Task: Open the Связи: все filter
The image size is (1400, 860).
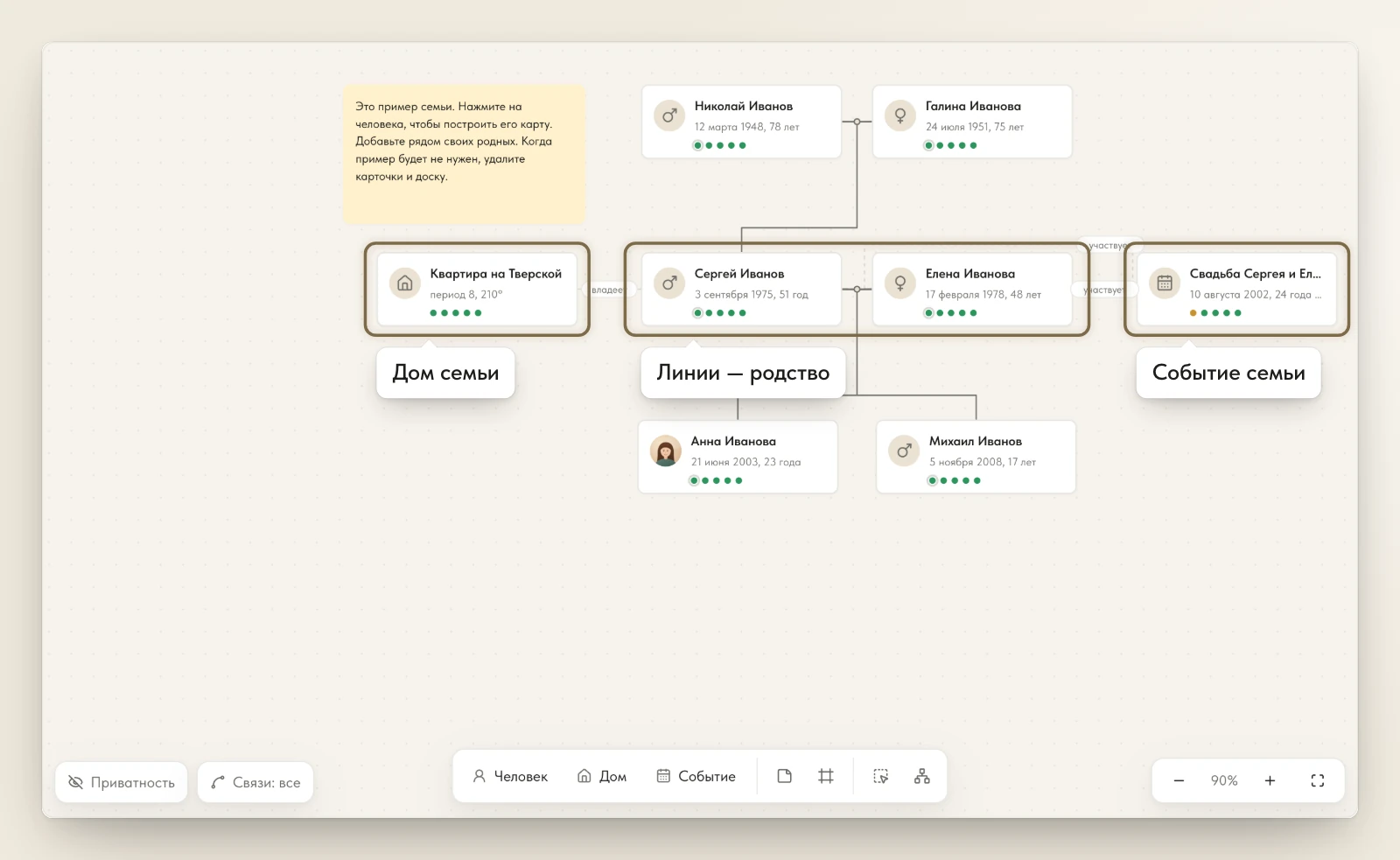Action: [x=255, y=782]
